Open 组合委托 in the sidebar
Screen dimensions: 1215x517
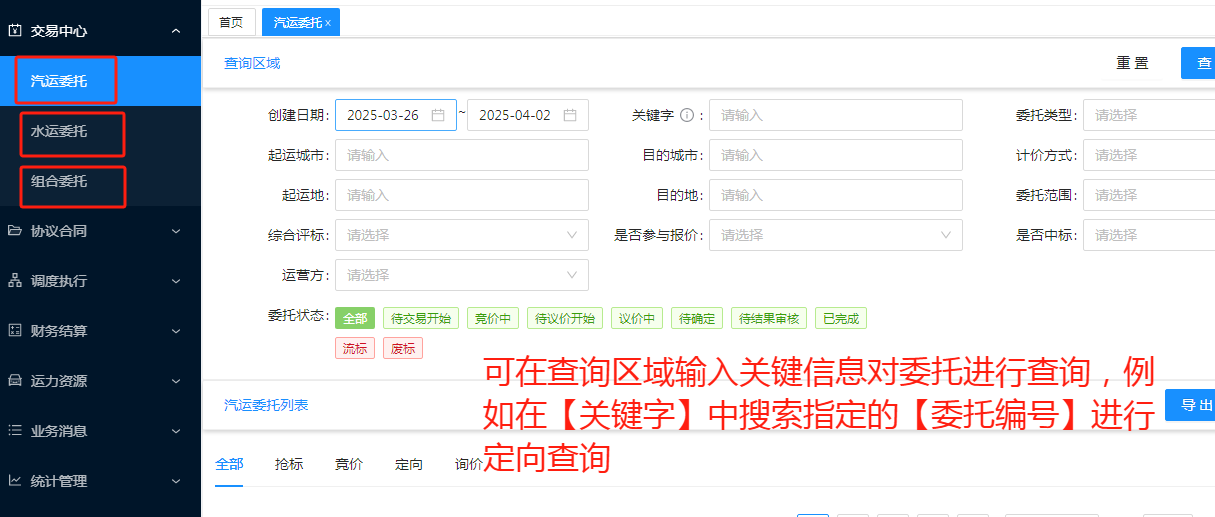(x=100, y=181)
